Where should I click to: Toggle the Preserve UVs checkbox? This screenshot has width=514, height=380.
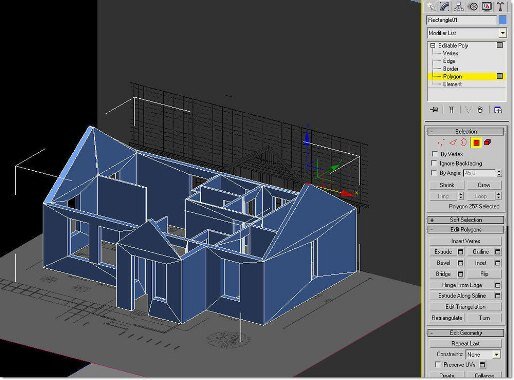pos(438,364)
